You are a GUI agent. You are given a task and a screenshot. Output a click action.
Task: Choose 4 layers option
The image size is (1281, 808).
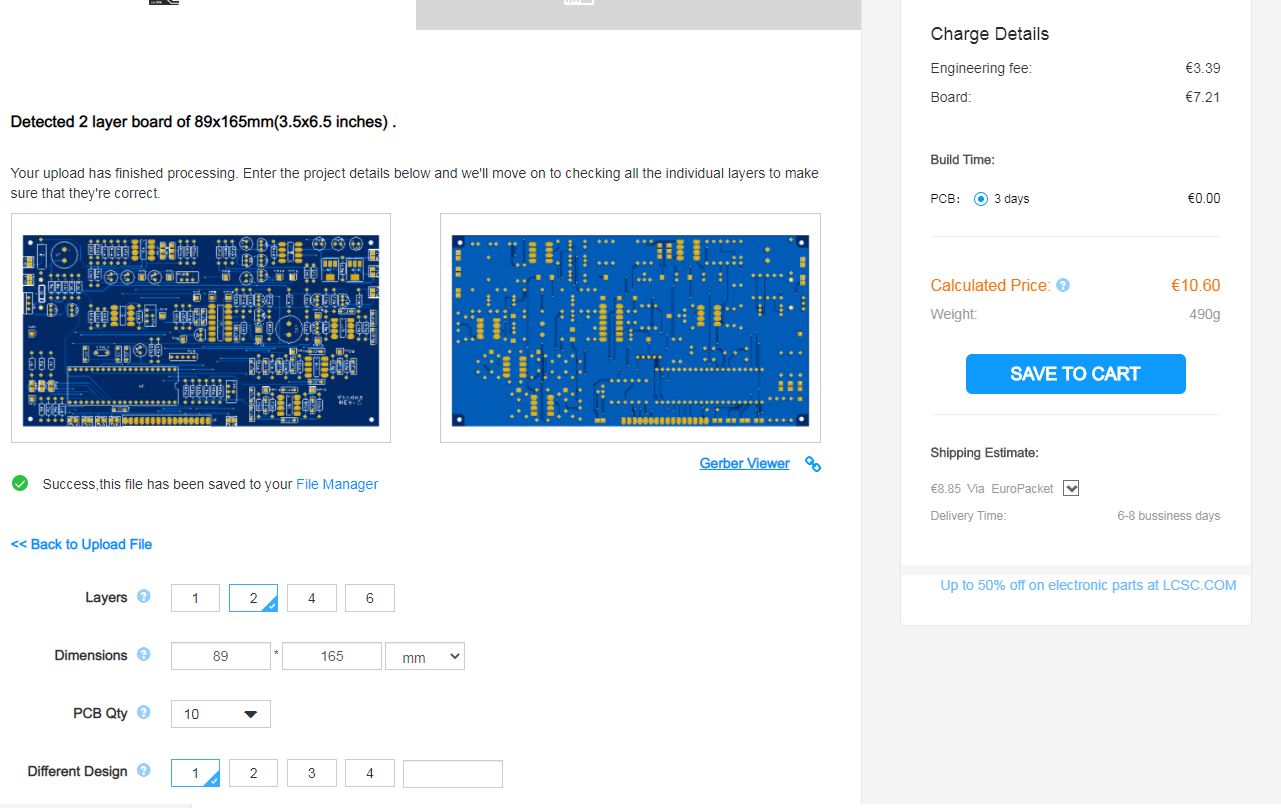(312, 598)
